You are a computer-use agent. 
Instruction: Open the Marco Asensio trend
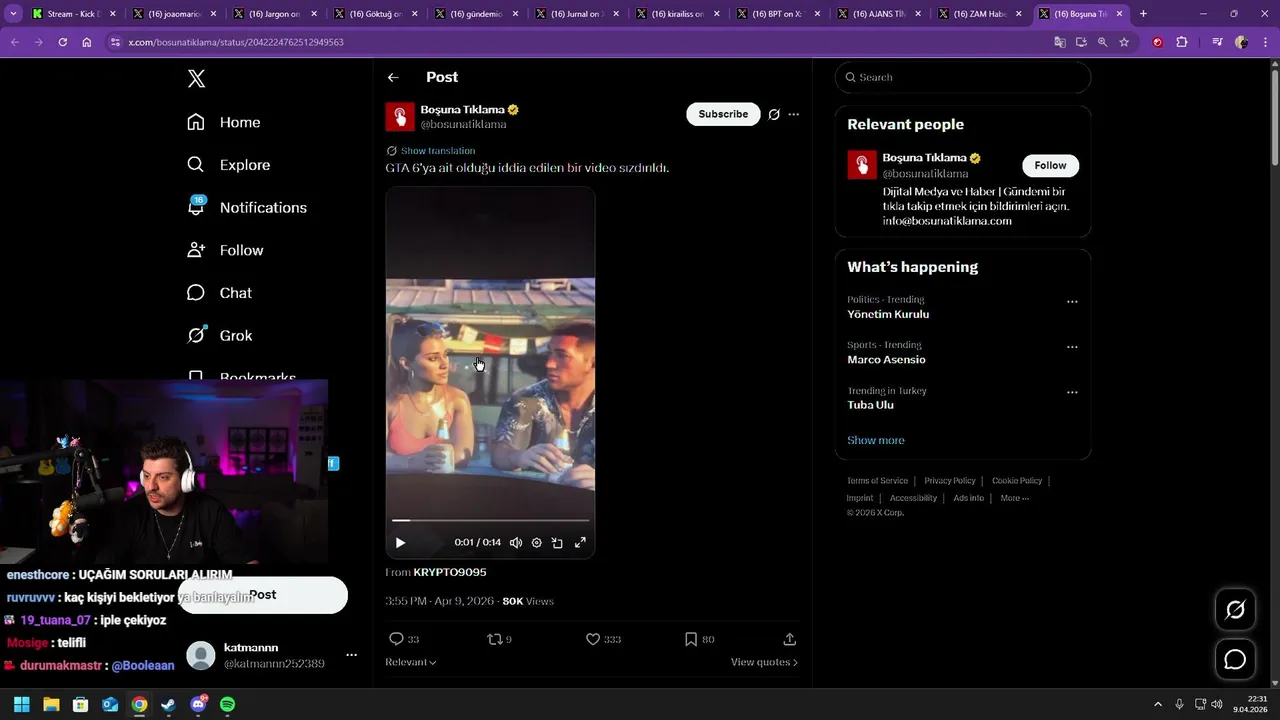pyautogui.click(x=886, y=360)
